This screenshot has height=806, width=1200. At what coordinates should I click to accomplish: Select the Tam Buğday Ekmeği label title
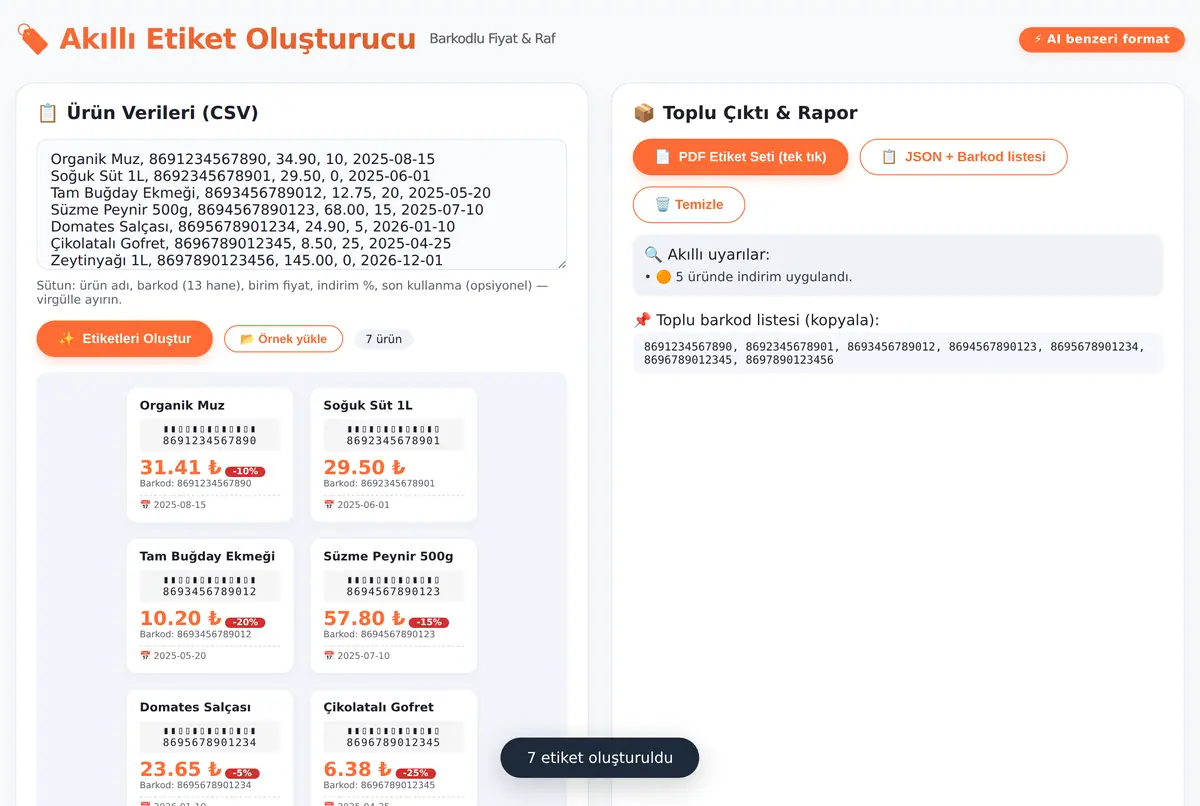[x=207, y=556]
